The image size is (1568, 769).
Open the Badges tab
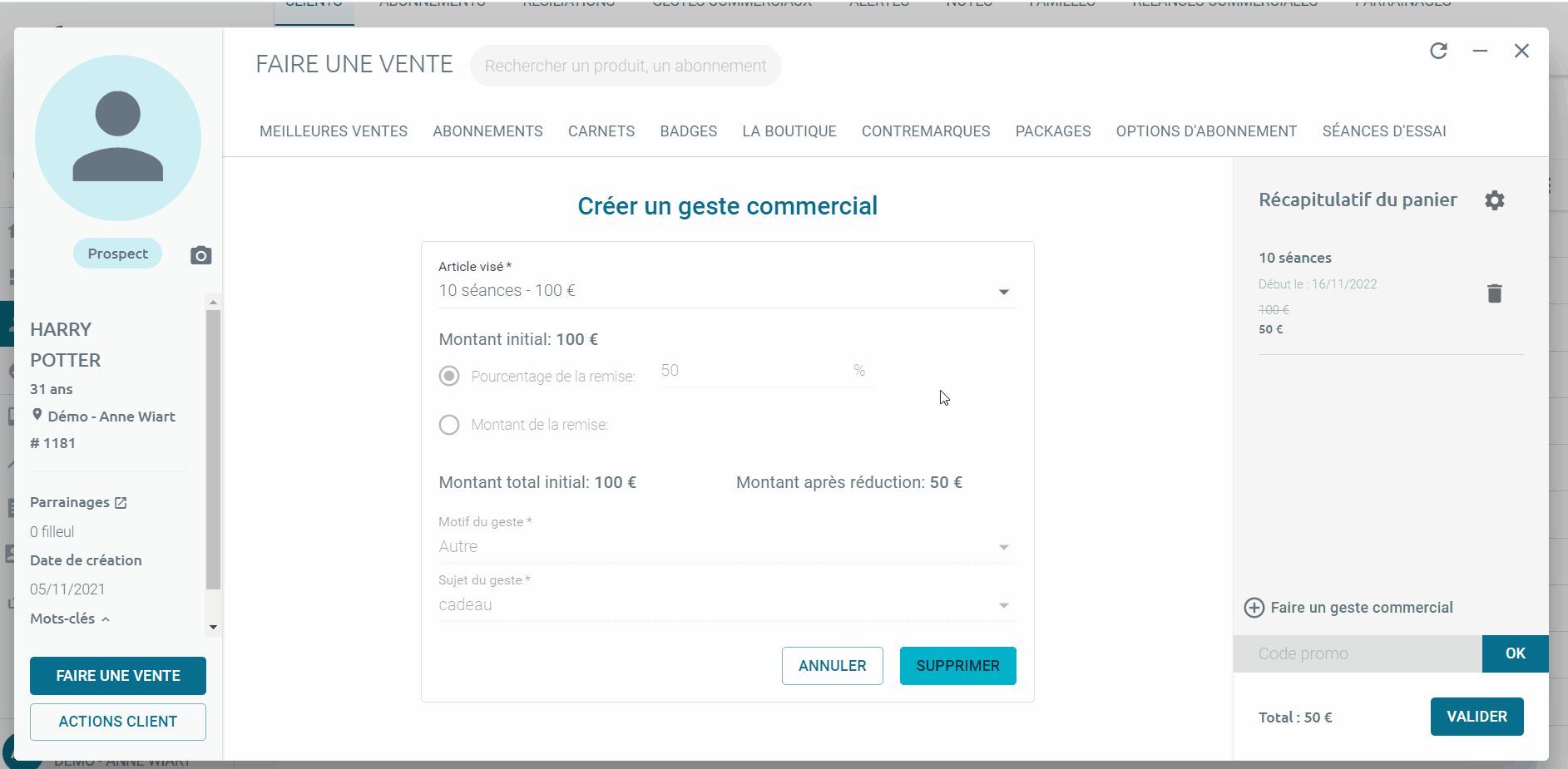[x=689, y=131]
